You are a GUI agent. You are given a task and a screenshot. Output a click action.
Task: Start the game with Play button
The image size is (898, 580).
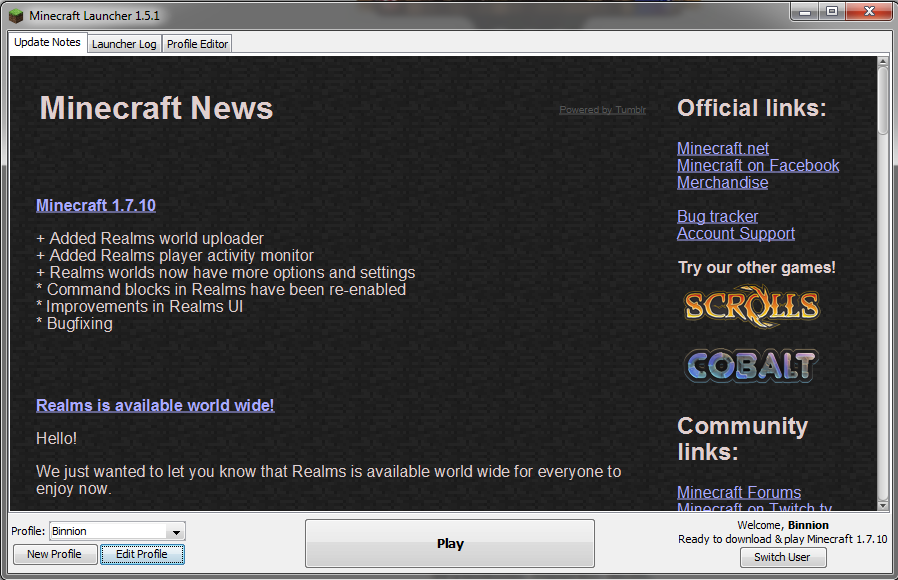tap(450, 543)
